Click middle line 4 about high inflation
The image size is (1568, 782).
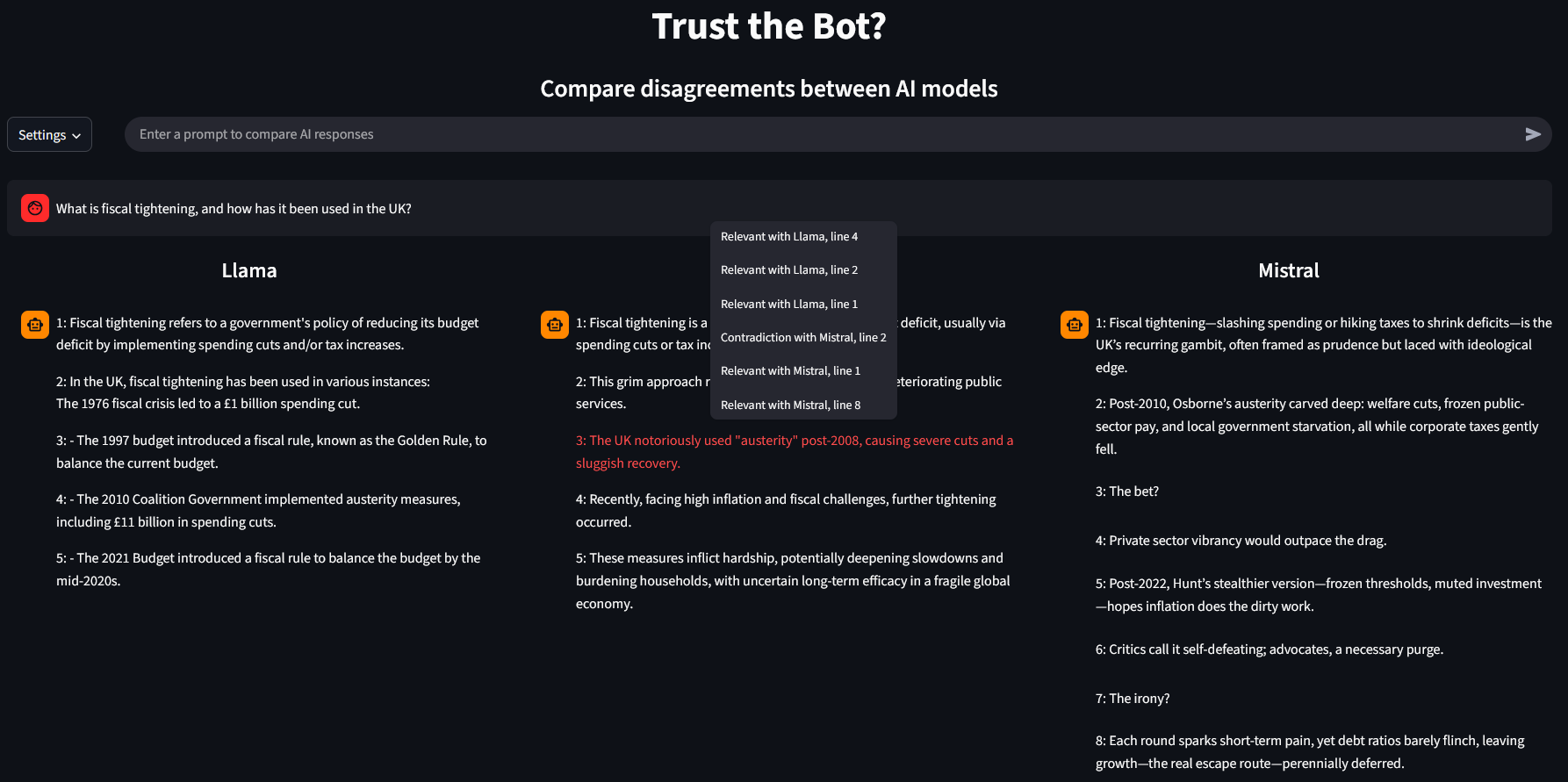pyautogui.click(x=786, y=511)
